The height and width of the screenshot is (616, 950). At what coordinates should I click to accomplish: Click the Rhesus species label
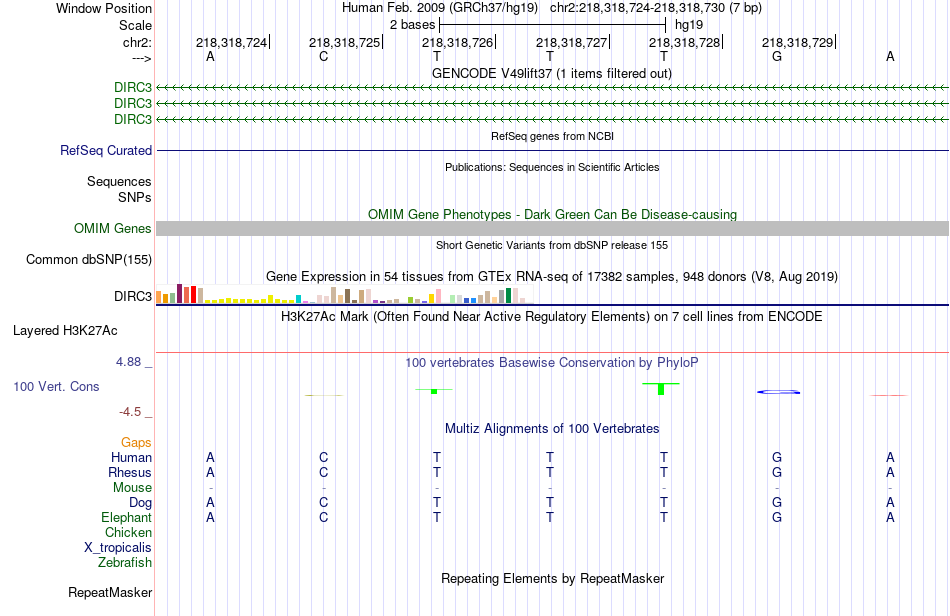[x=130, y=472]
